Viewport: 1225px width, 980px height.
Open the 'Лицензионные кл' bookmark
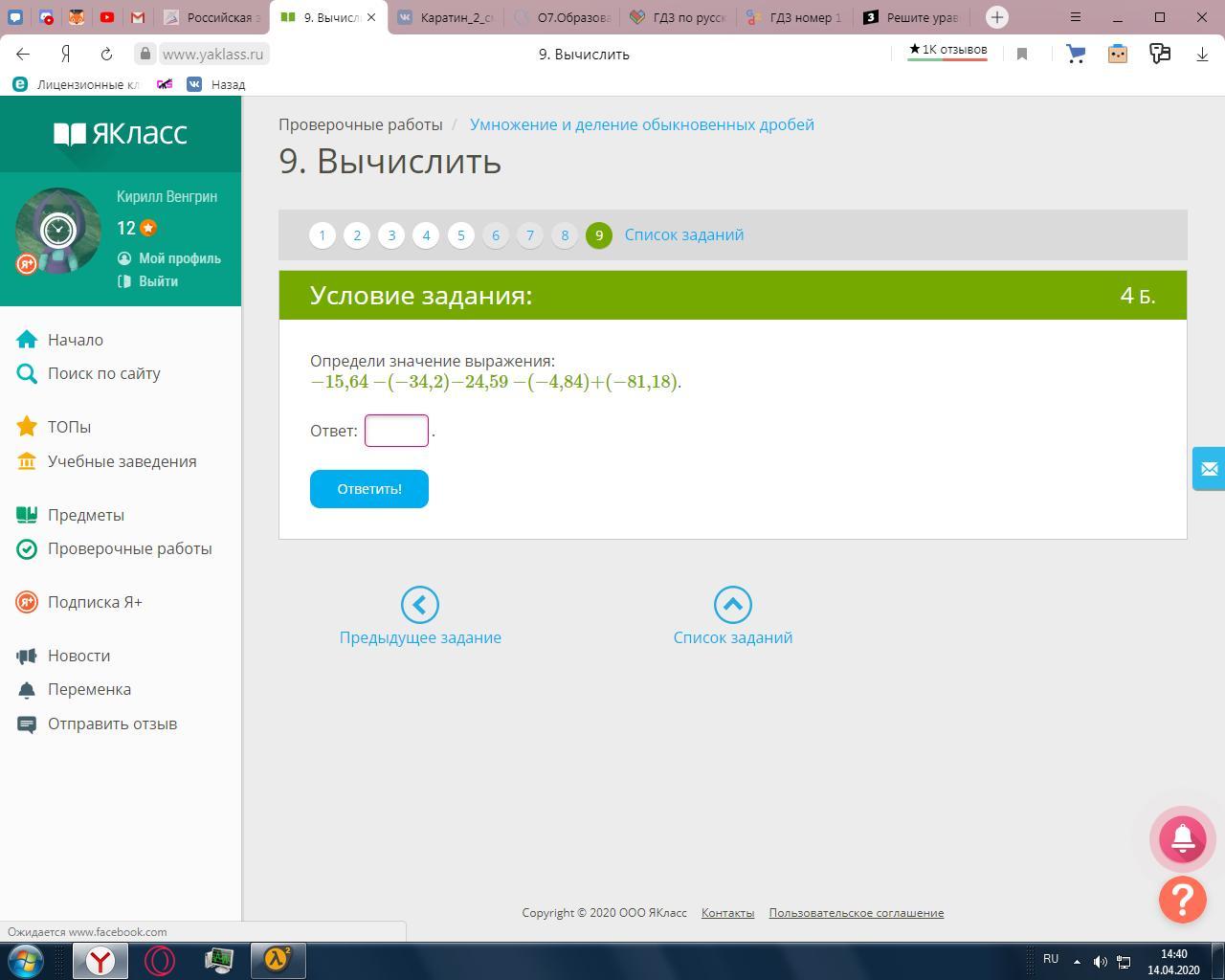(77, 84)
